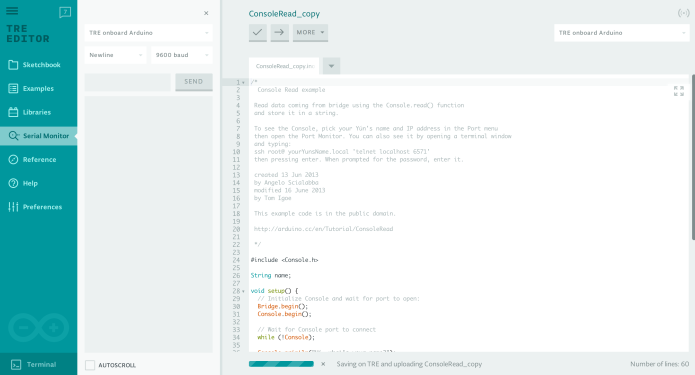Click the saving and uploading status text
Screen dimensions: 695x375
click(409, 364)
